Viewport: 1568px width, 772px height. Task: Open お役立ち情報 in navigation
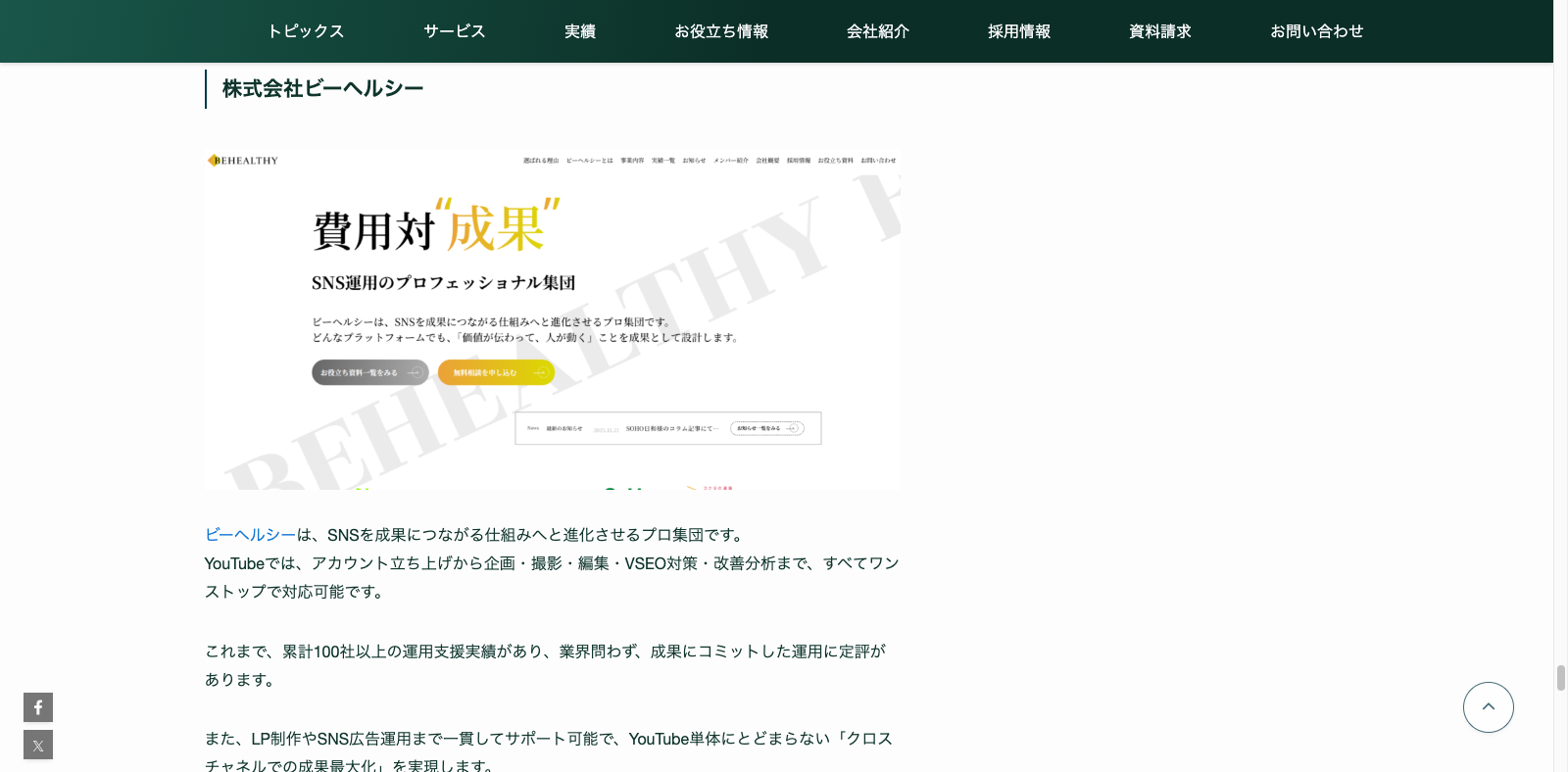tap(721, 31)
